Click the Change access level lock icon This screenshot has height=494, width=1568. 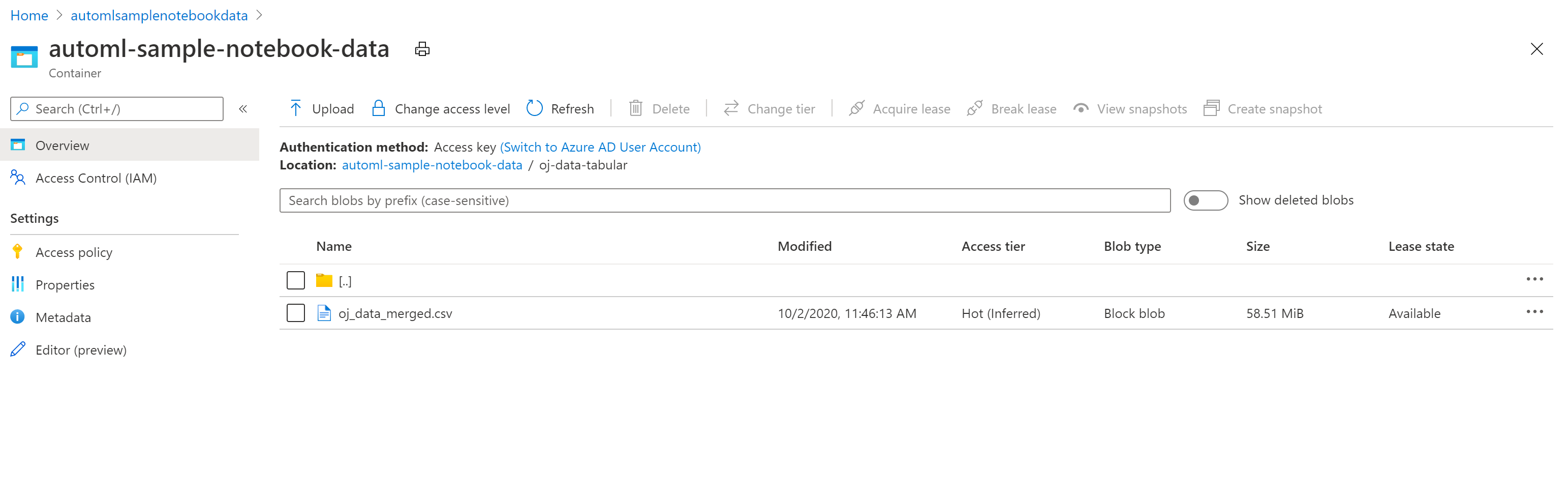(x=379, y=108)
